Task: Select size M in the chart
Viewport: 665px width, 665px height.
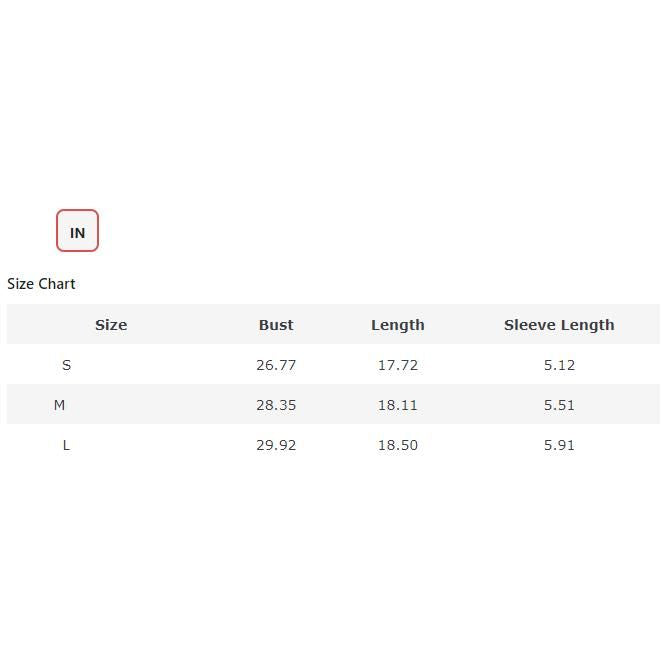Action: [x=60, y=405]
